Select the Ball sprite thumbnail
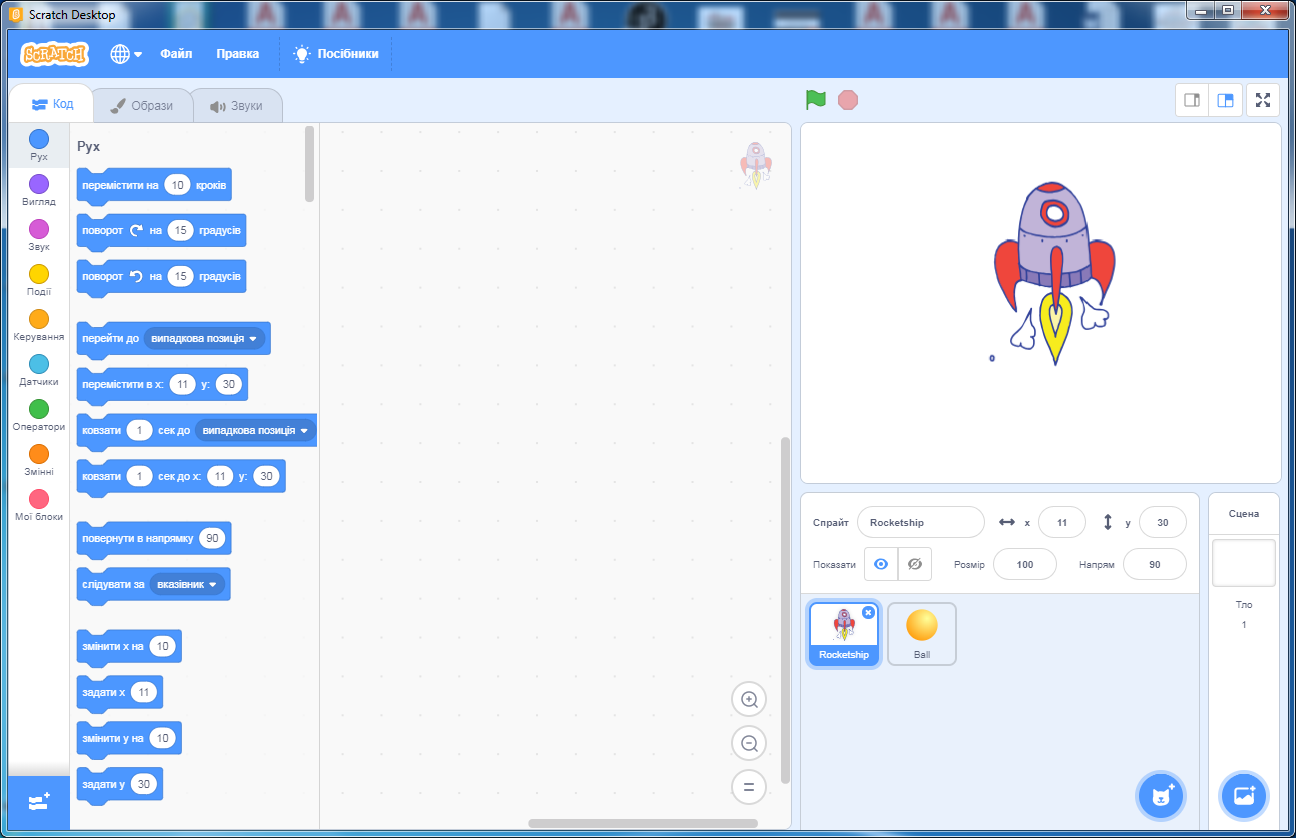The image size is (1296, 838). pos(922,634)
